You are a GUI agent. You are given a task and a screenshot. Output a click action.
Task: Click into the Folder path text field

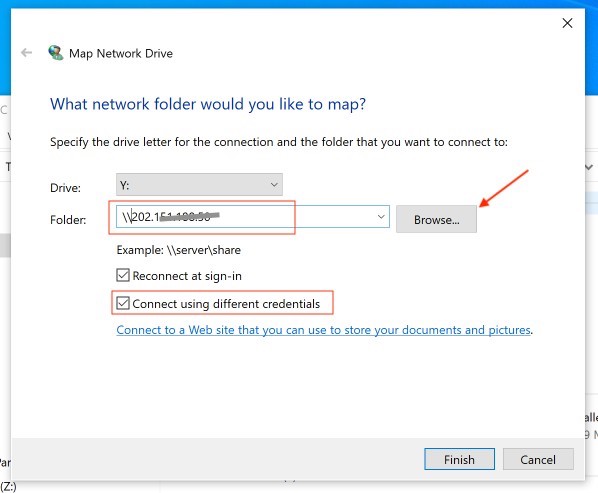click(x=246, y=217)
